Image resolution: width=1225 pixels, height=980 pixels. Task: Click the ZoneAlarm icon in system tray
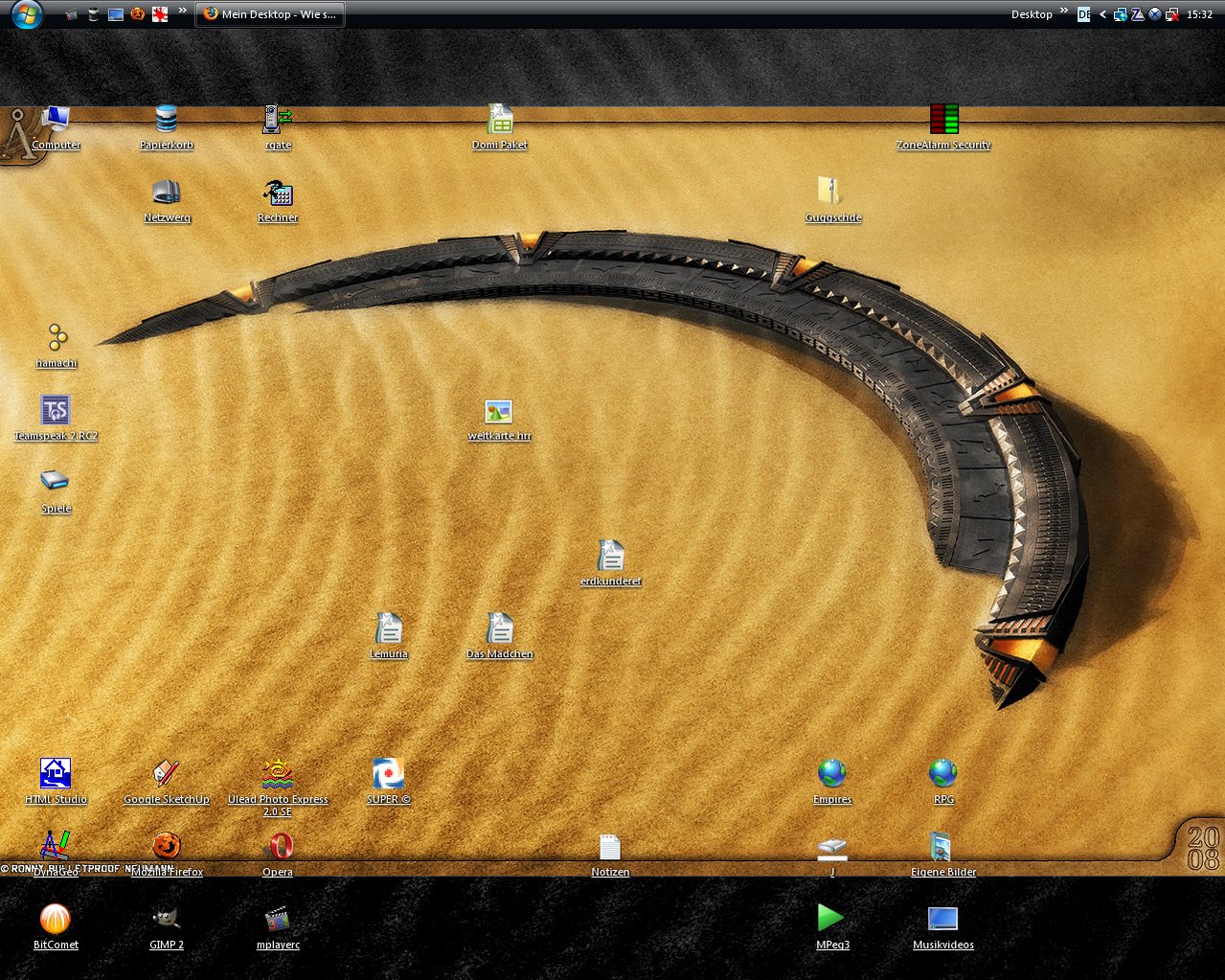(x=1137, y=14)
